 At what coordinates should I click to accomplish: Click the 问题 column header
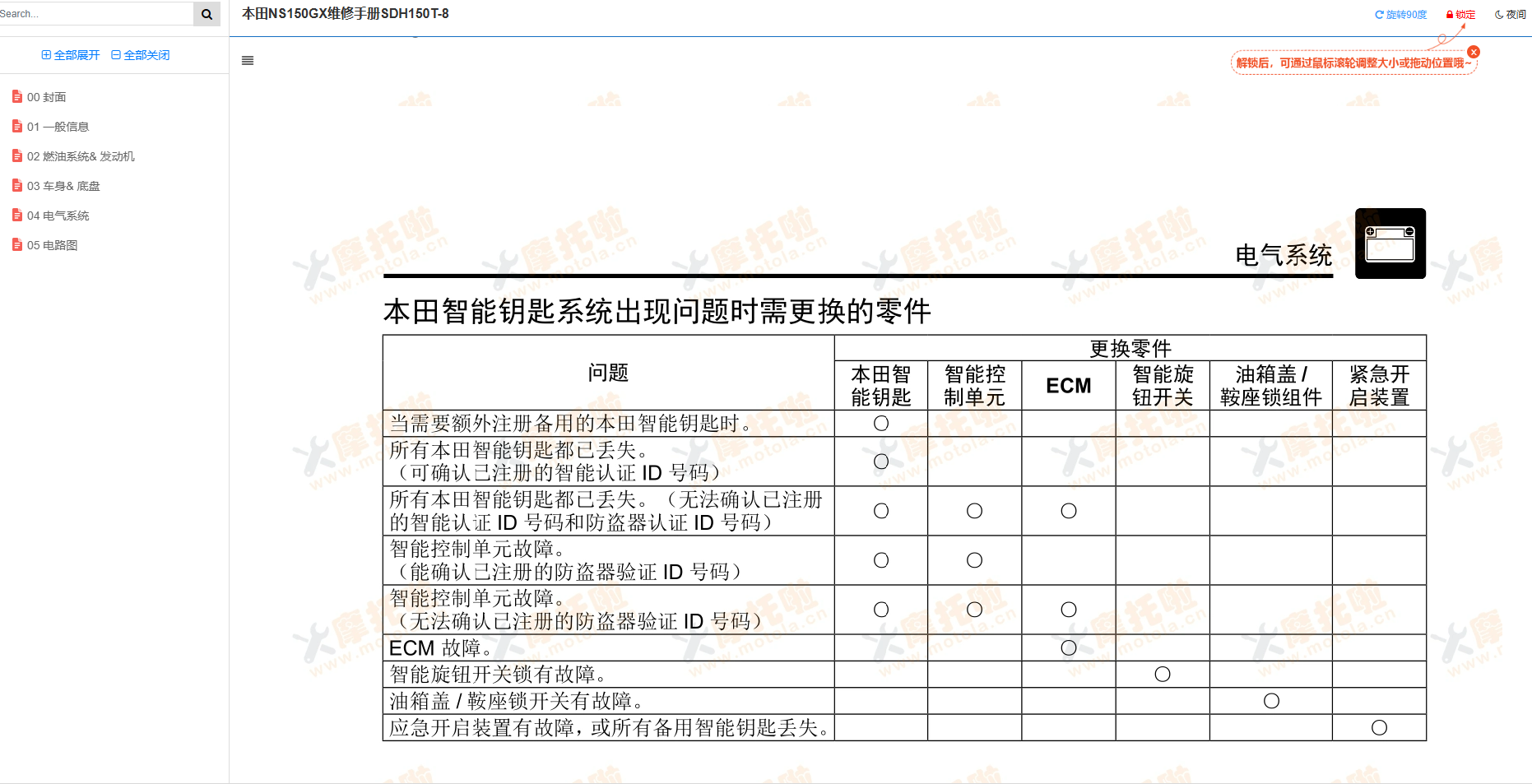(609, 373)
